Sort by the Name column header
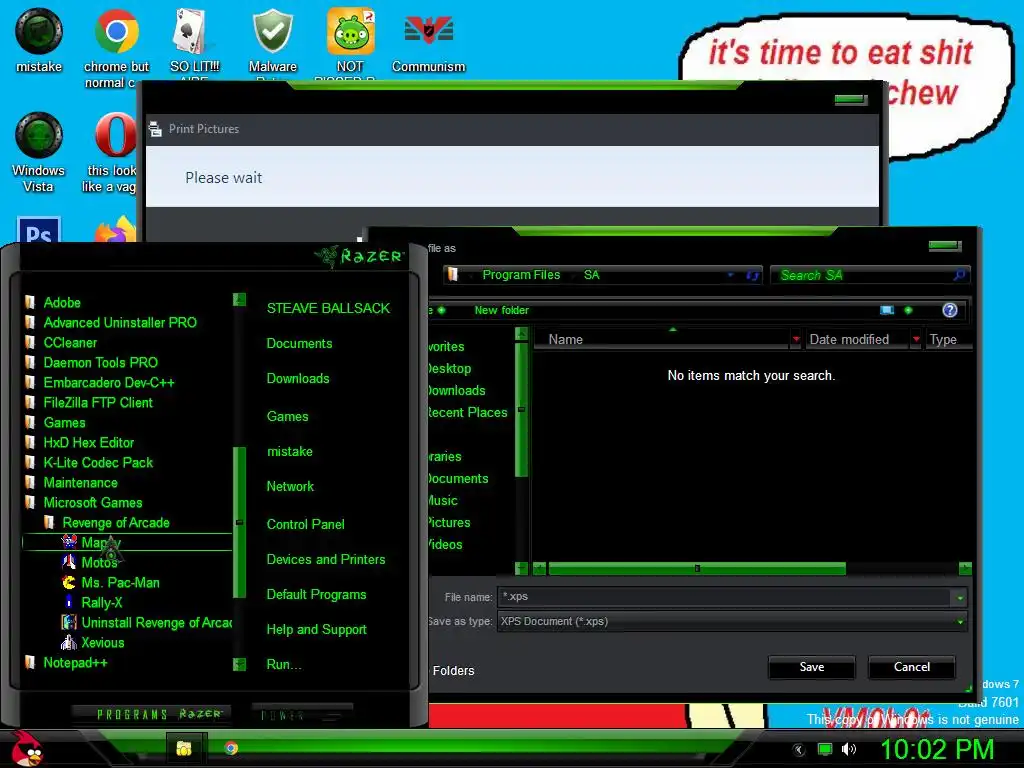 (x=662, y=340)
